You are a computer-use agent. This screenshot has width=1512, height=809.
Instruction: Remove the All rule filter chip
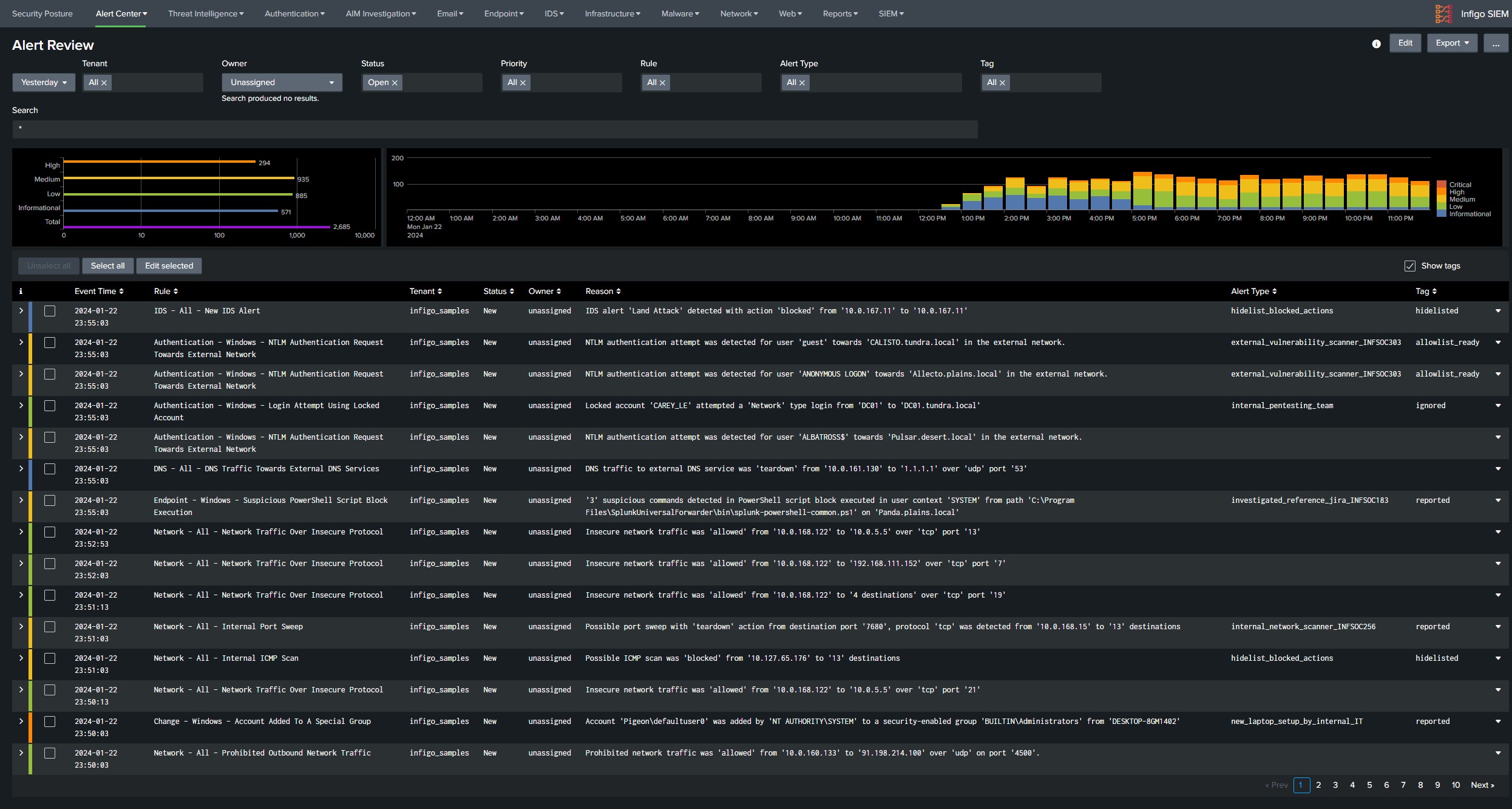[662, 83]
